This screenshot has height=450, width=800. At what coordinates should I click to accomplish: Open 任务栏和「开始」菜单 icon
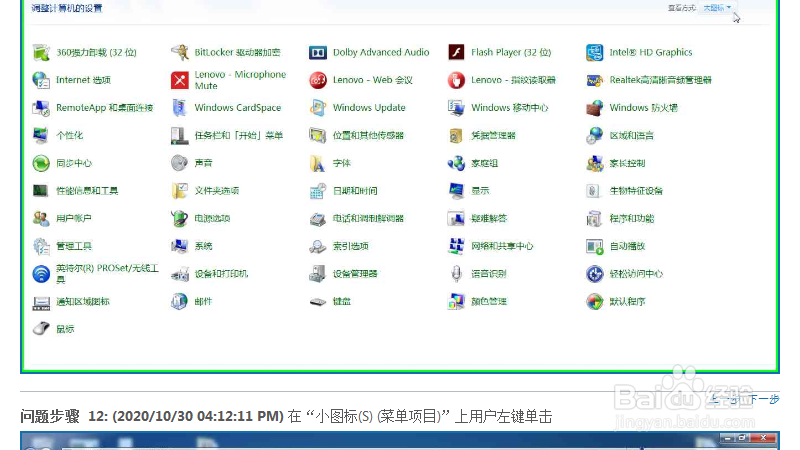180,135
